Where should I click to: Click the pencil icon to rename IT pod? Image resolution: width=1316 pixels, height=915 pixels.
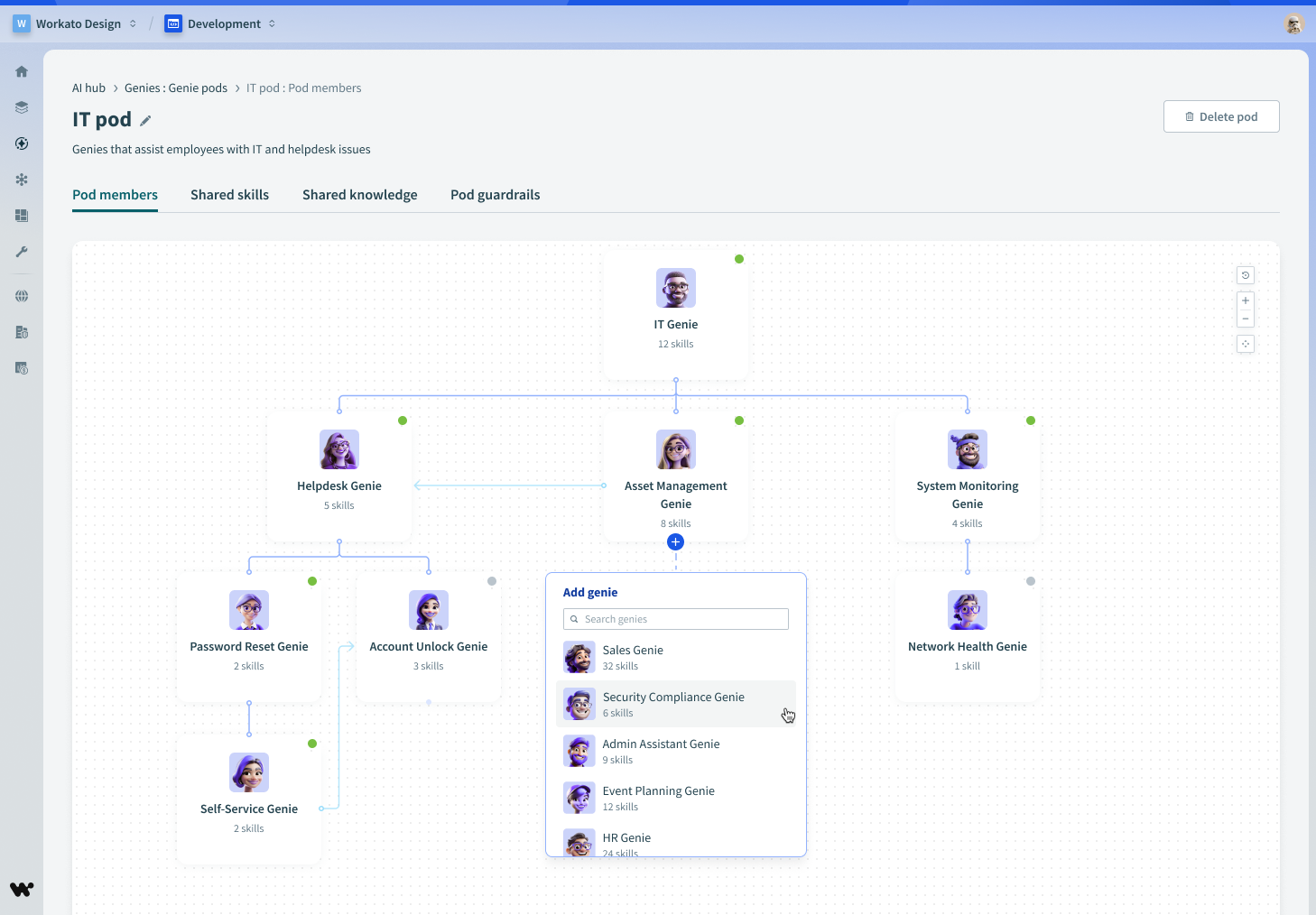[x=145, y=120]
